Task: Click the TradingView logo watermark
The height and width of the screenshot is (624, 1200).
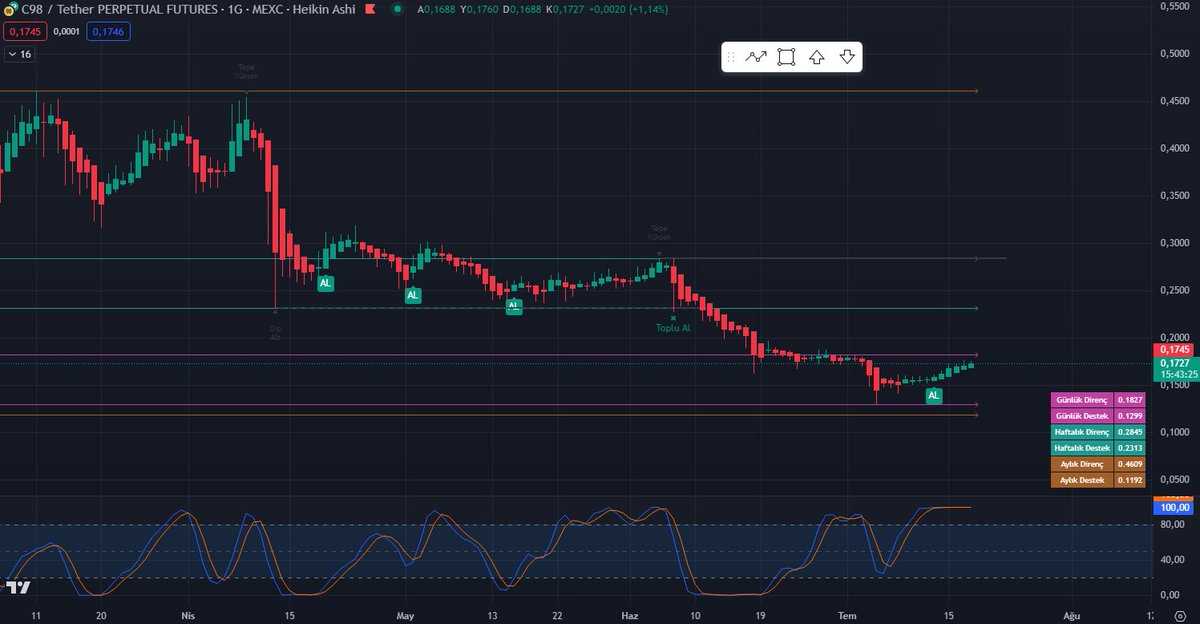Action: [17, 587]
